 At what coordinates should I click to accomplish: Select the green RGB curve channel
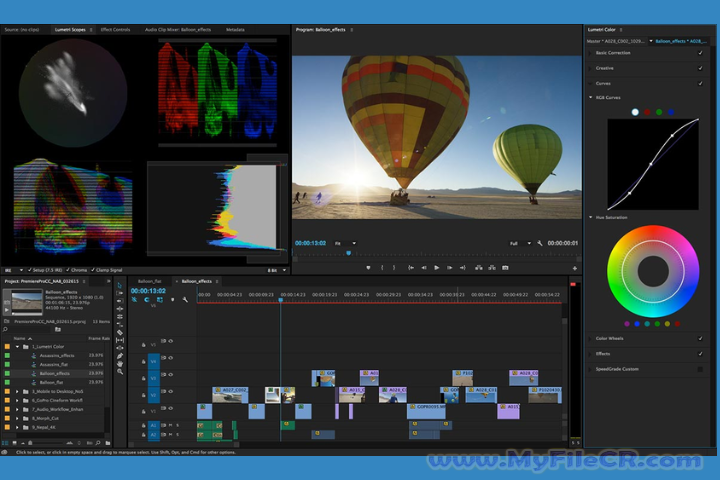(x=659, y=112)
